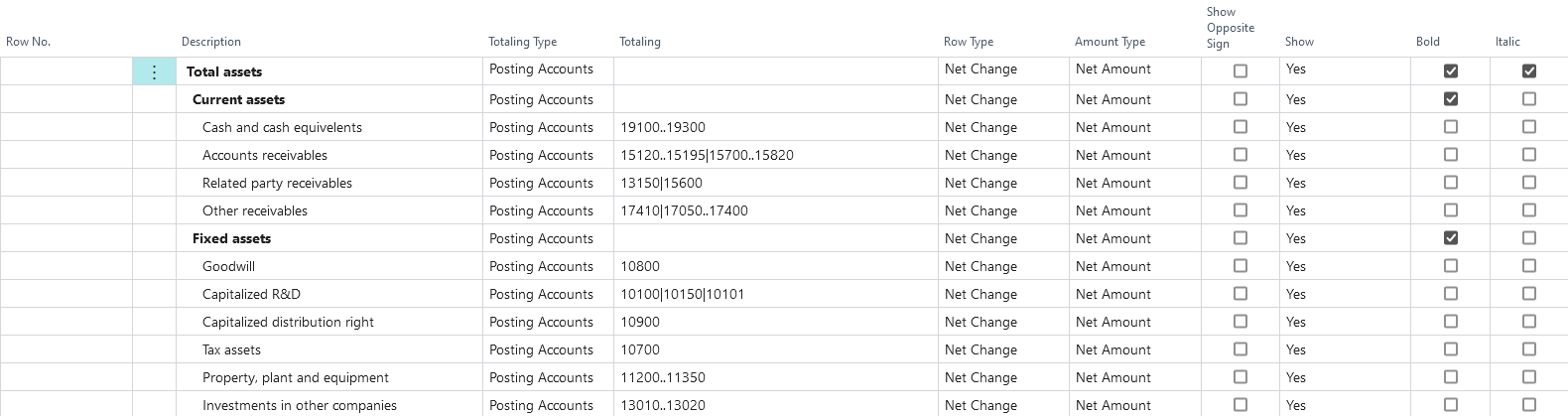
Task: Enable Show Opposite Sign for Current assets
Action: [x=1241, y=99]
